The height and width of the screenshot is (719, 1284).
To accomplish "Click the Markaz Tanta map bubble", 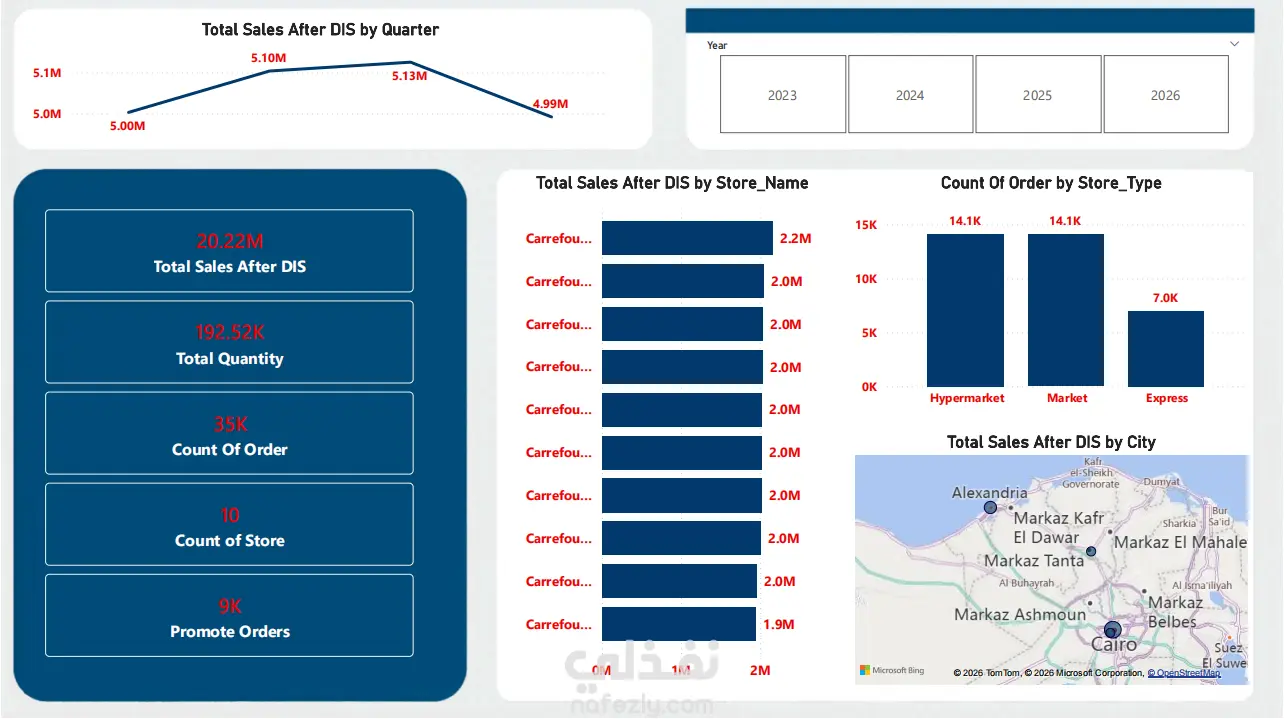I will 1091,552.
